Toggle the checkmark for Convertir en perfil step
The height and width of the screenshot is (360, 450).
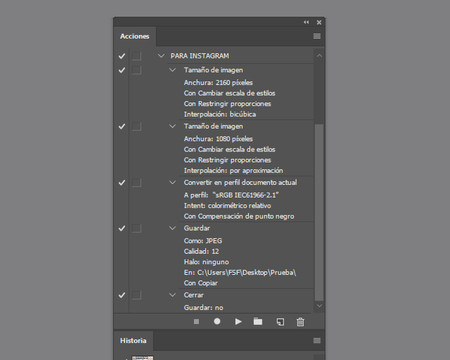pos(122,183)
